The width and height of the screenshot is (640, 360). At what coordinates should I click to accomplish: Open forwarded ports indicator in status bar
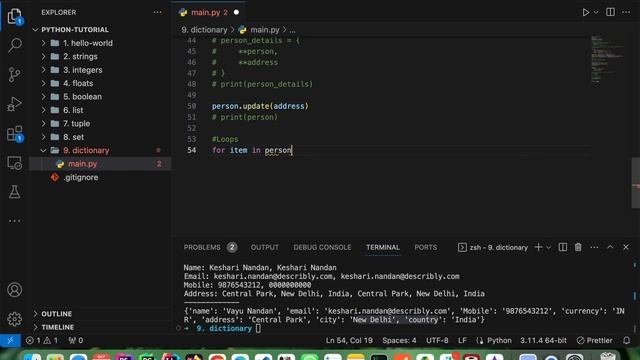(76, 340)
